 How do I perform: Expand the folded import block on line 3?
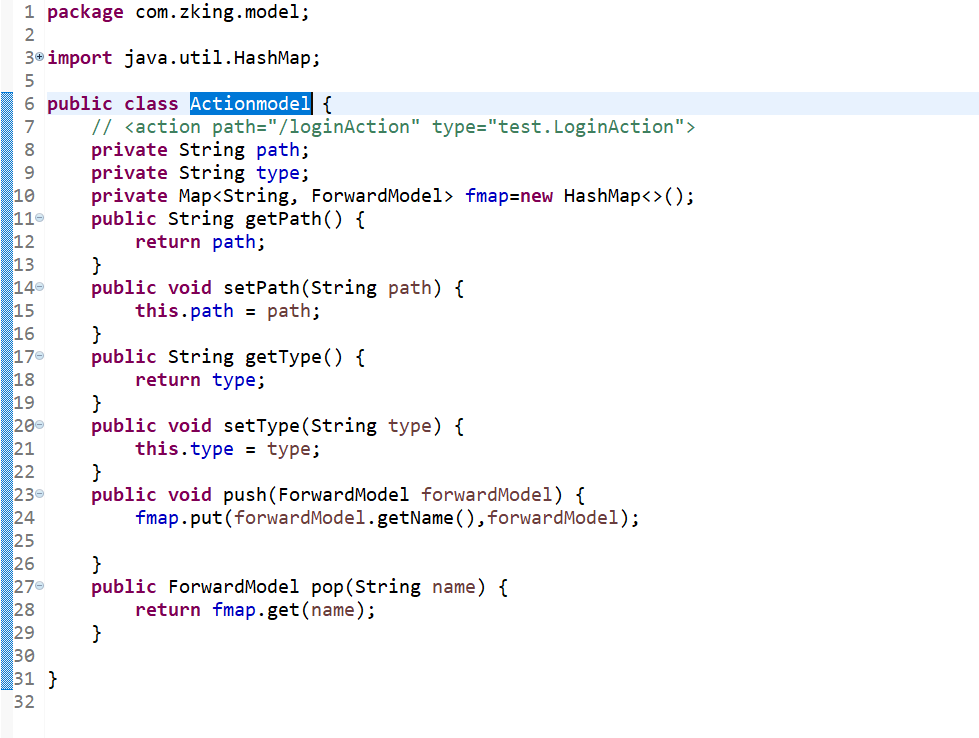[x=40, y=57]
